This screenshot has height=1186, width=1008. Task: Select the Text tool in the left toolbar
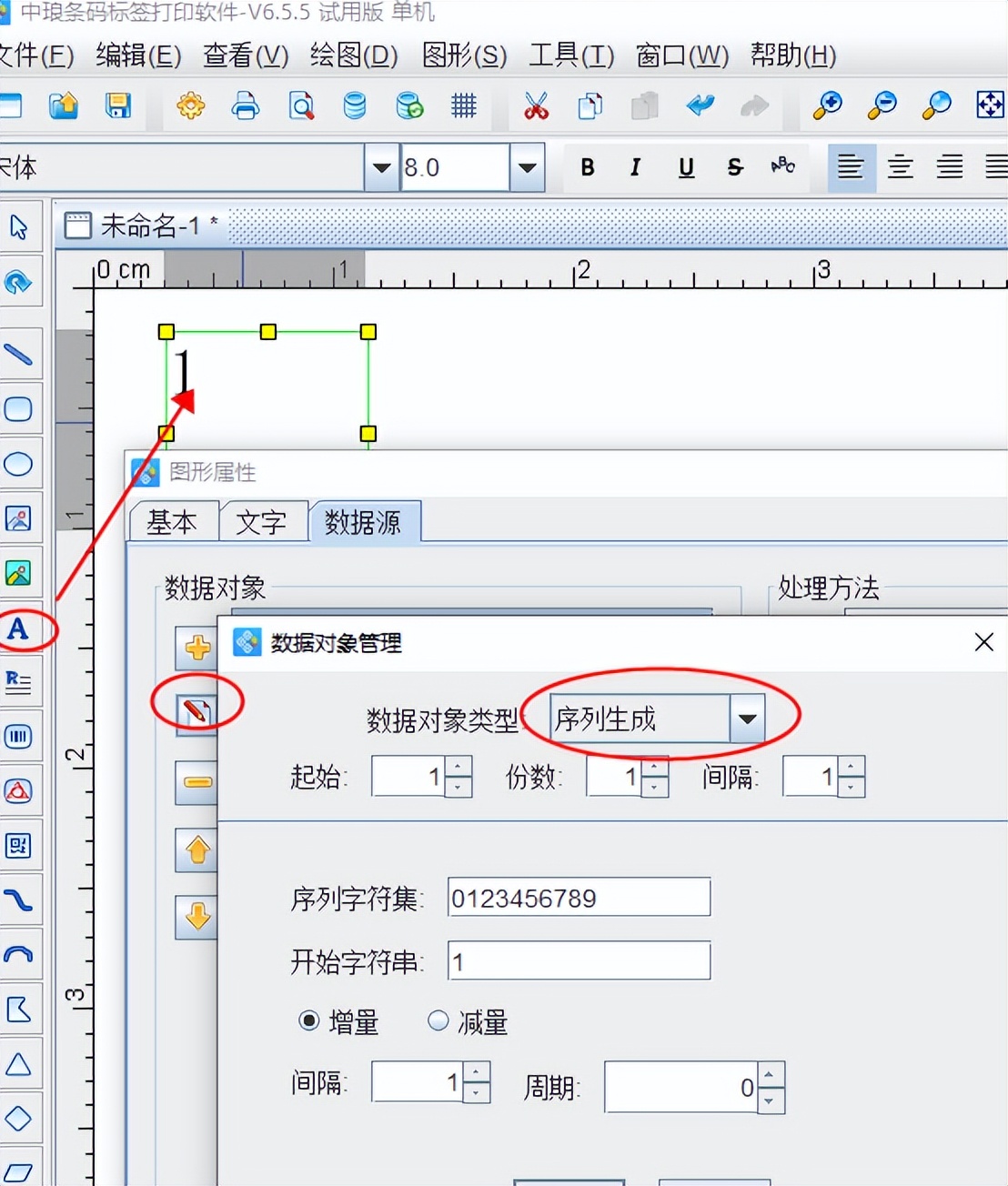pos(19,628)
